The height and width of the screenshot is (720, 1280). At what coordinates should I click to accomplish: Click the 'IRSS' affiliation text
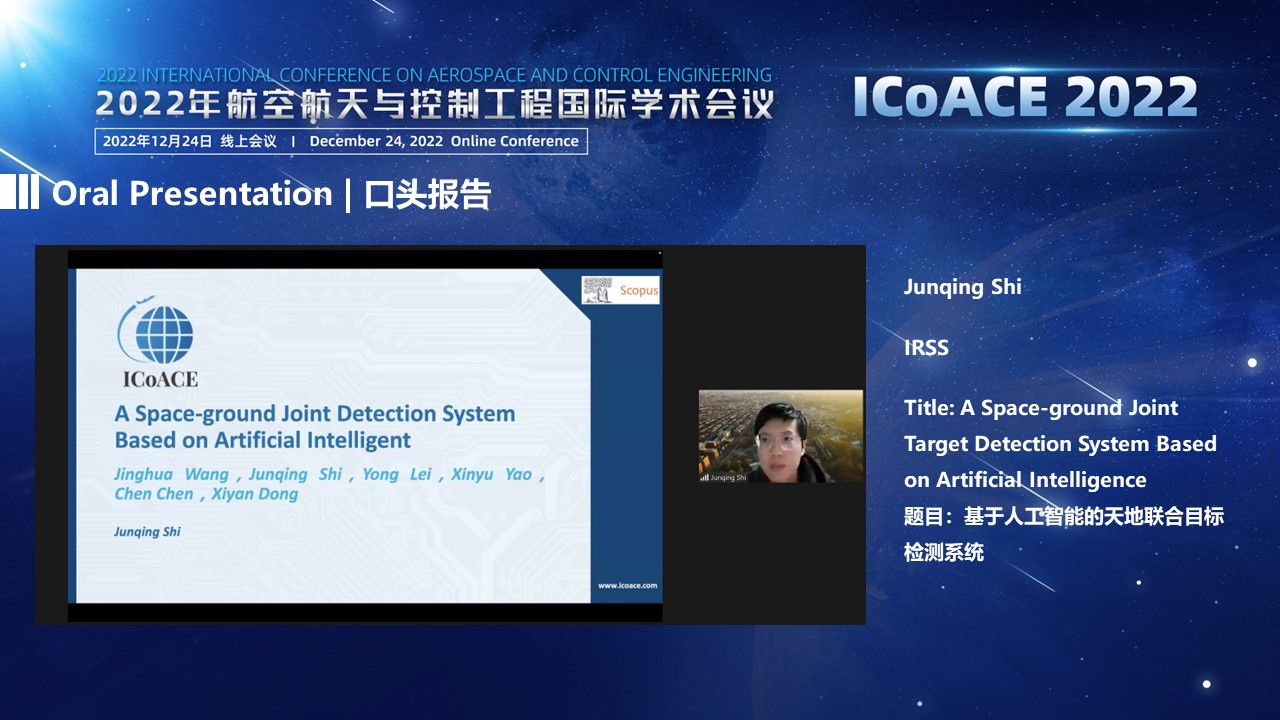click(x=926, y=348)
